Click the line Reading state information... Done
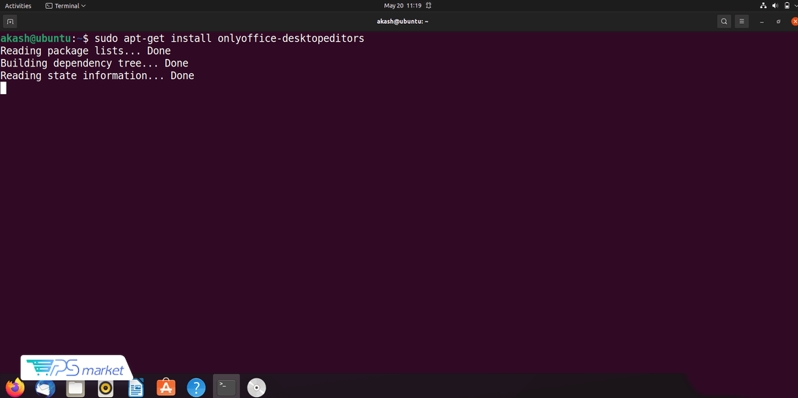The width and height of the screenshot is (798, 398). (x=97, y=76)
